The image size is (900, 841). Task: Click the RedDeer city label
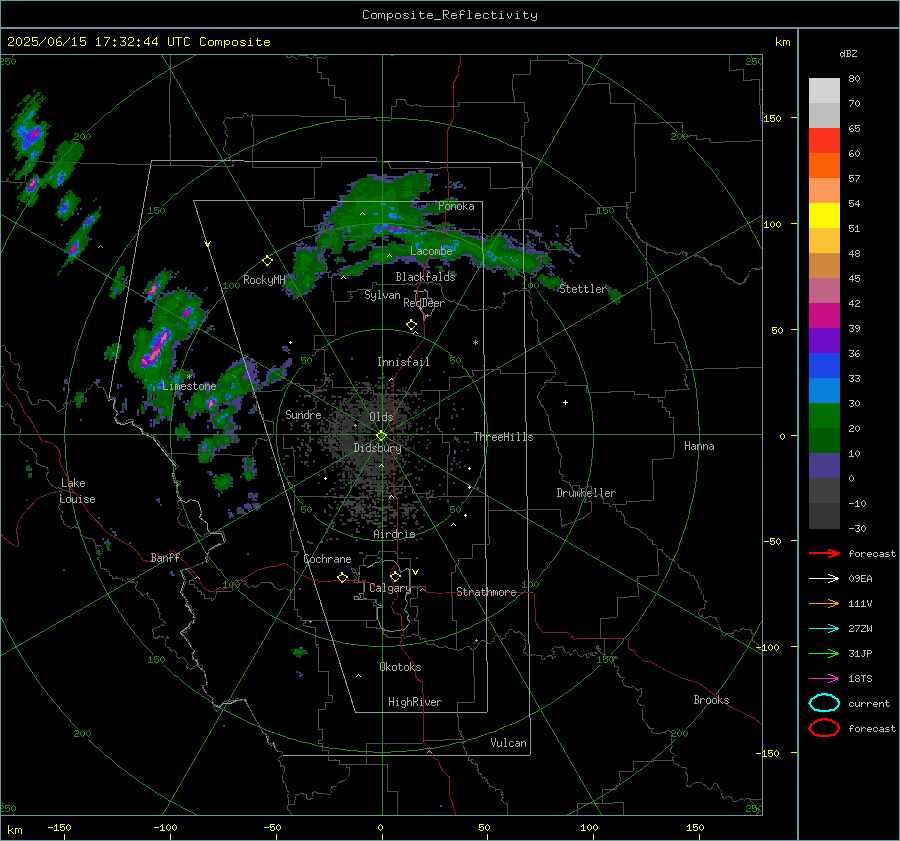[424, 303]
